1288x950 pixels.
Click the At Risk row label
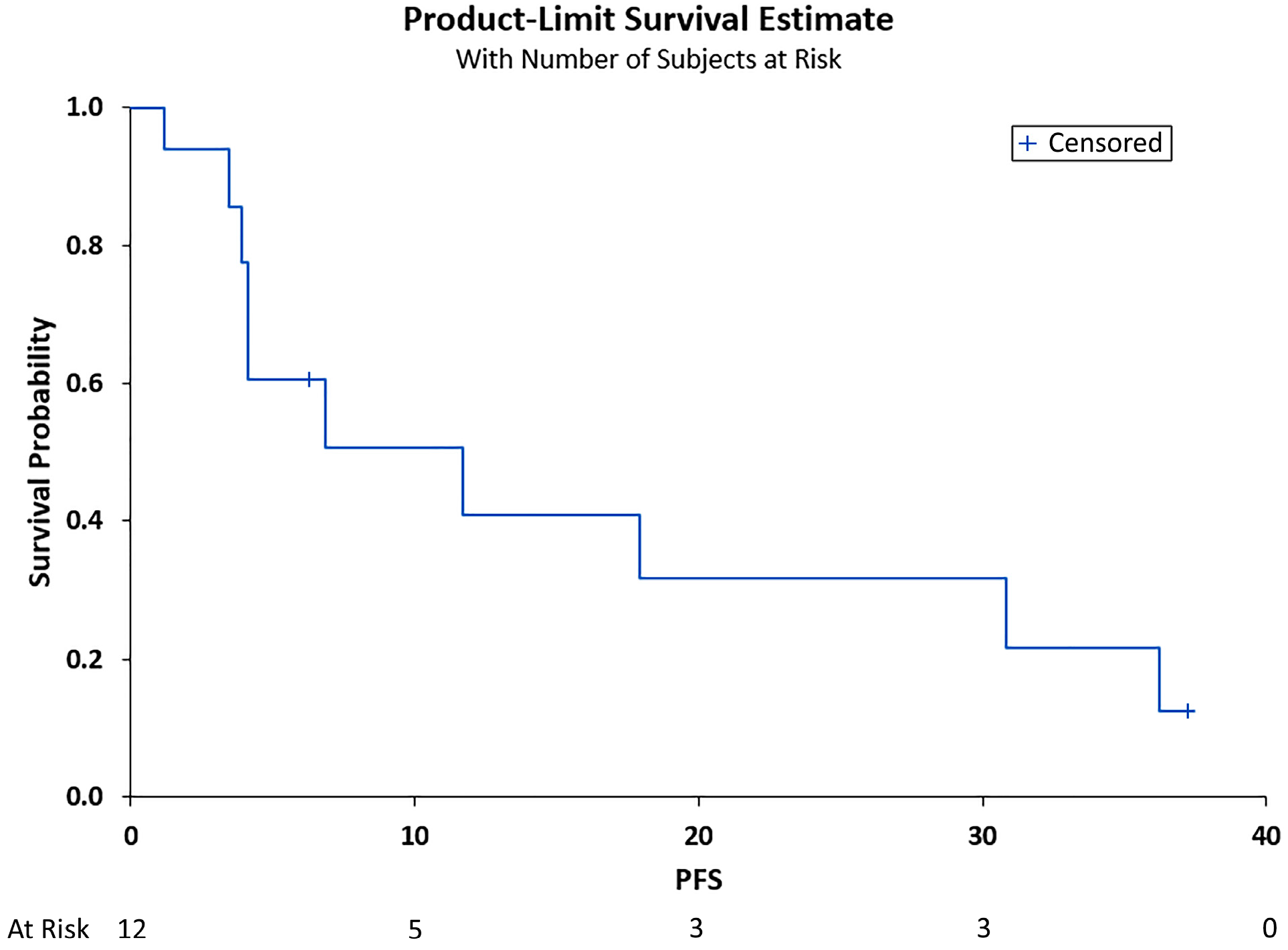pyautogui.click(x=48, y=929)
